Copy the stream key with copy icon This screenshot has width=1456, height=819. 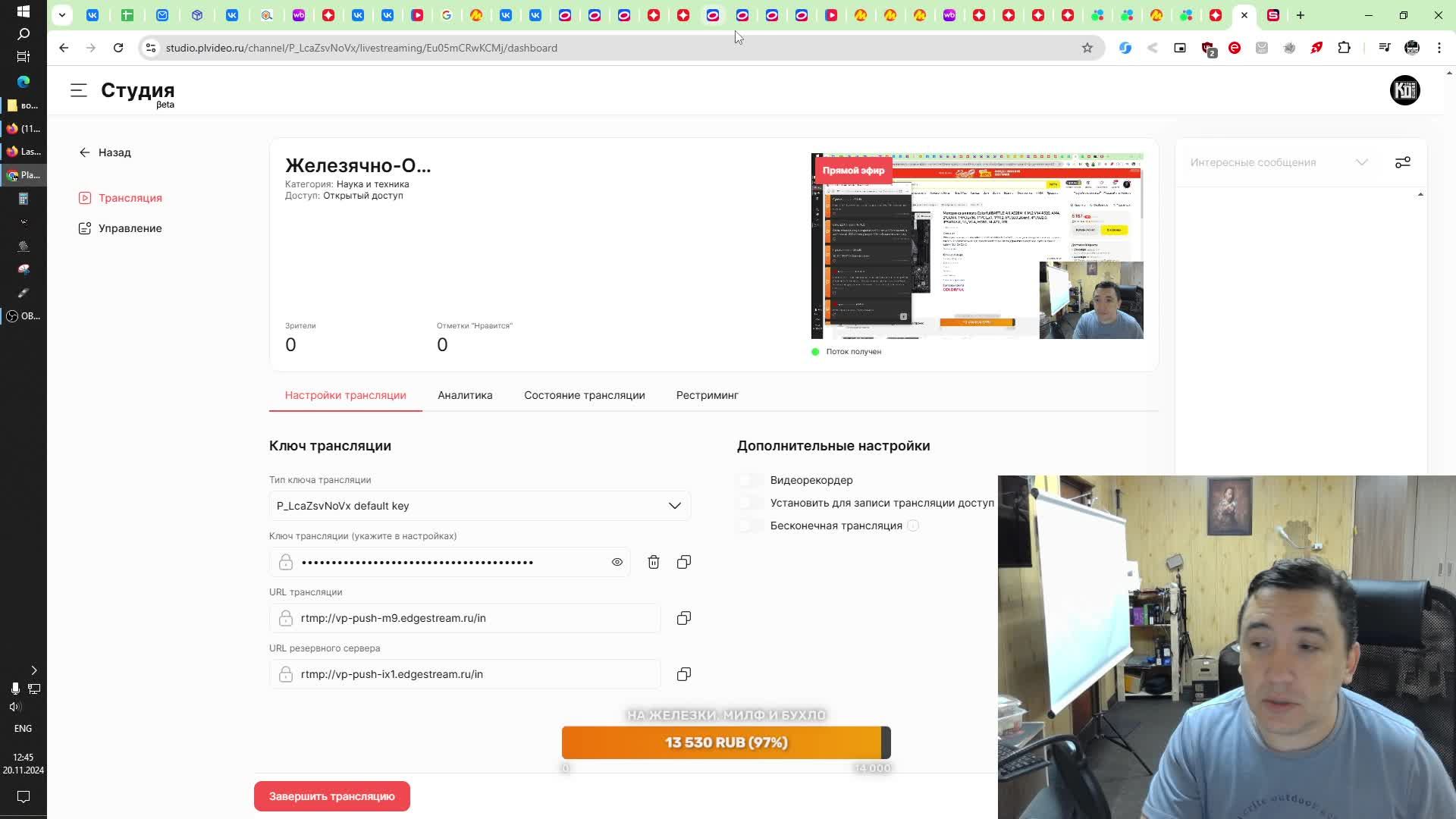(x=684, y=562)
